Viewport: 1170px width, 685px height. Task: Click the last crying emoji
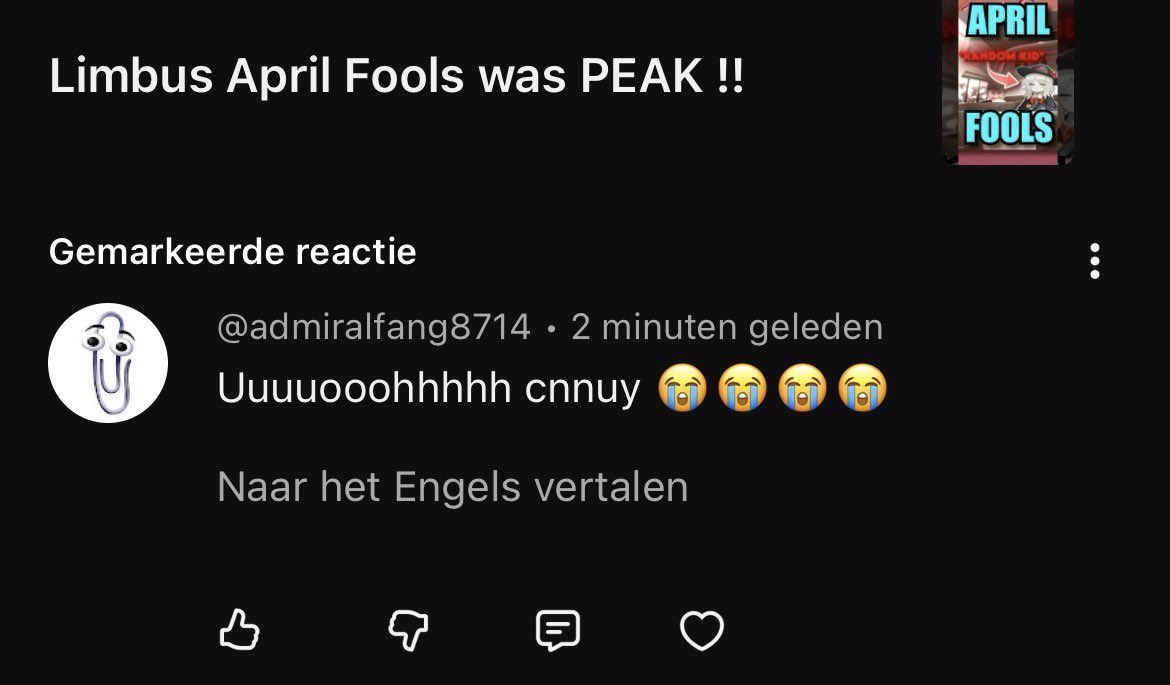pos(863,389)
